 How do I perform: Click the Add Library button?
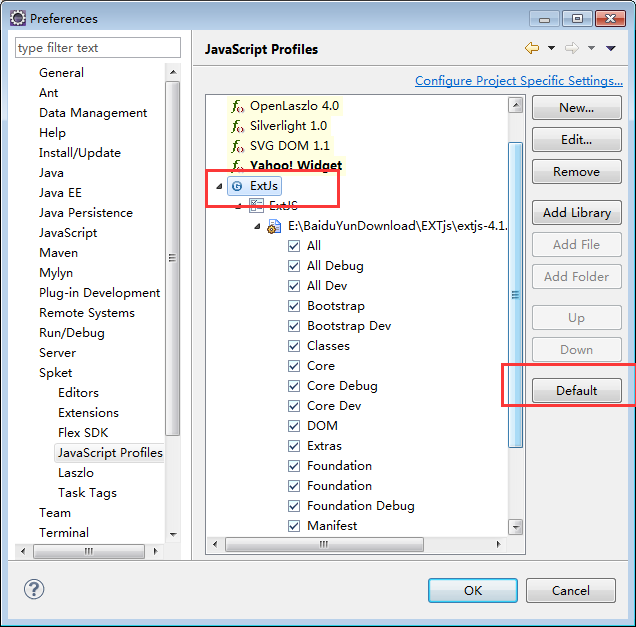pos(576,213)
